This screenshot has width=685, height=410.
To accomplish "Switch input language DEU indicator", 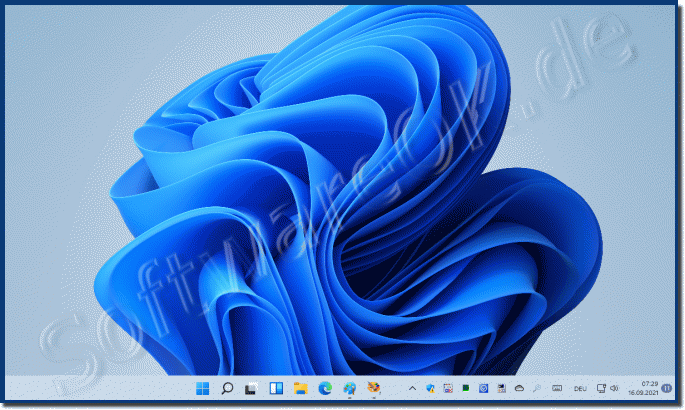I will tap(580, 389).
